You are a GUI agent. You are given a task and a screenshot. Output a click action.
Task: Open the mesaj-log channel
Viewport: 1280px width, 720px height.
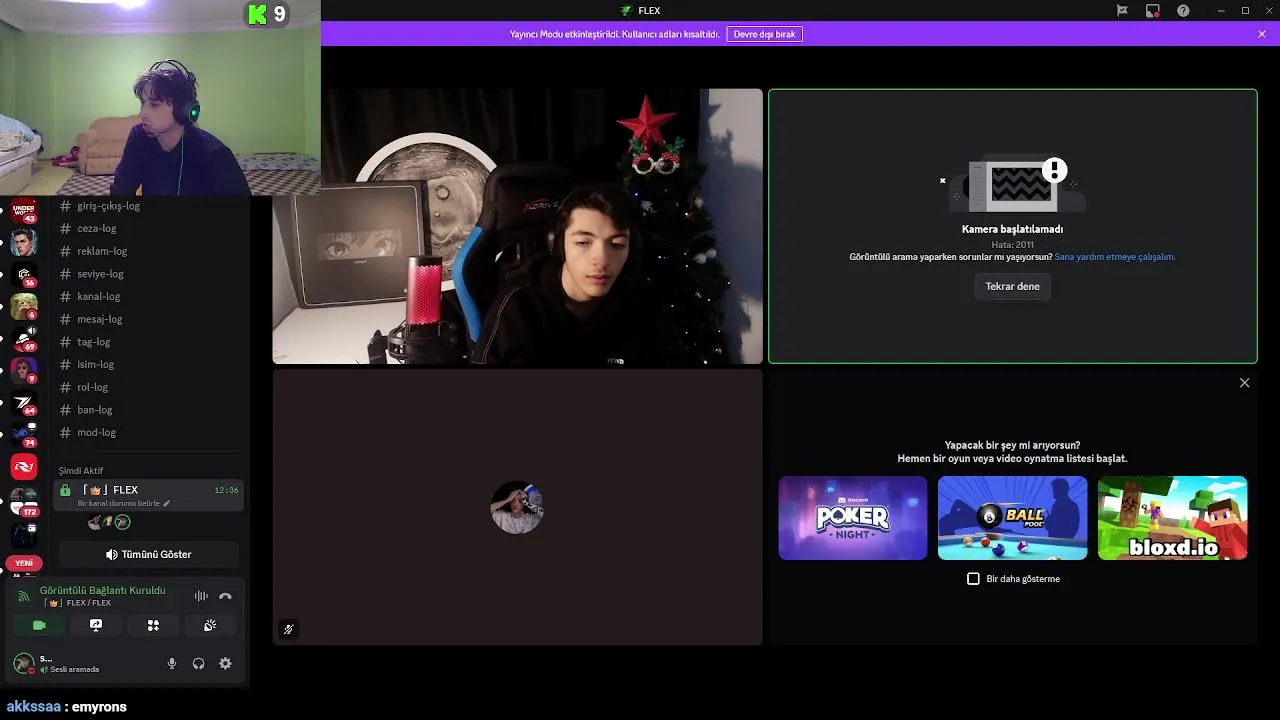[x=148, y=319]
